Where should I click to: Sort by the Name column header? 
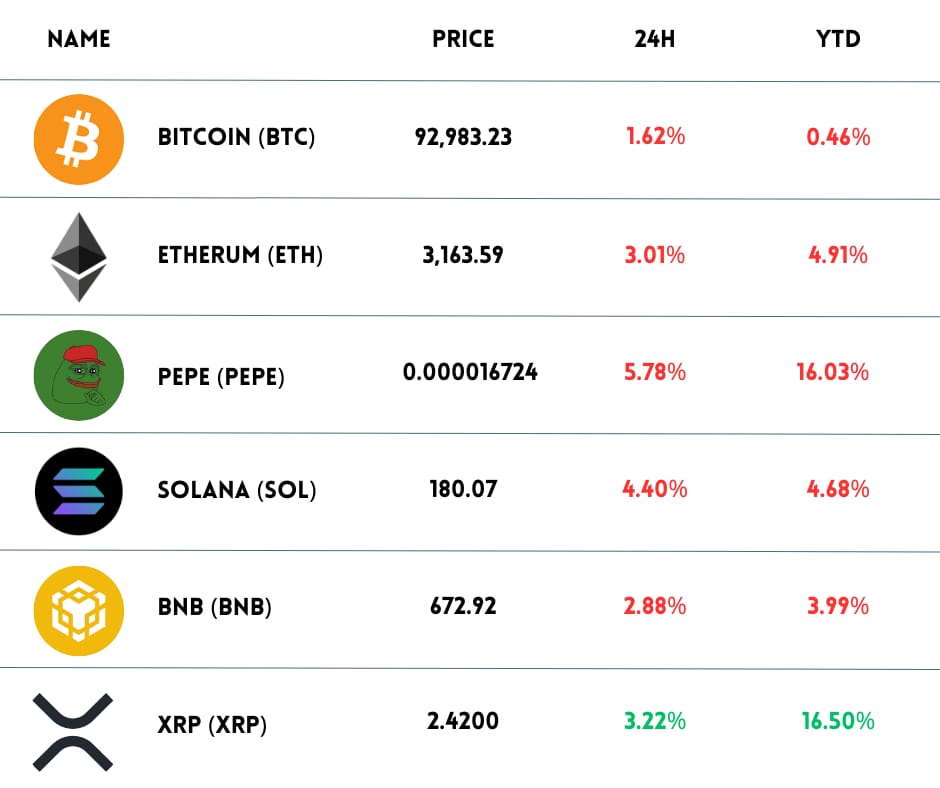pyautogui.click(x=79, y=40)
